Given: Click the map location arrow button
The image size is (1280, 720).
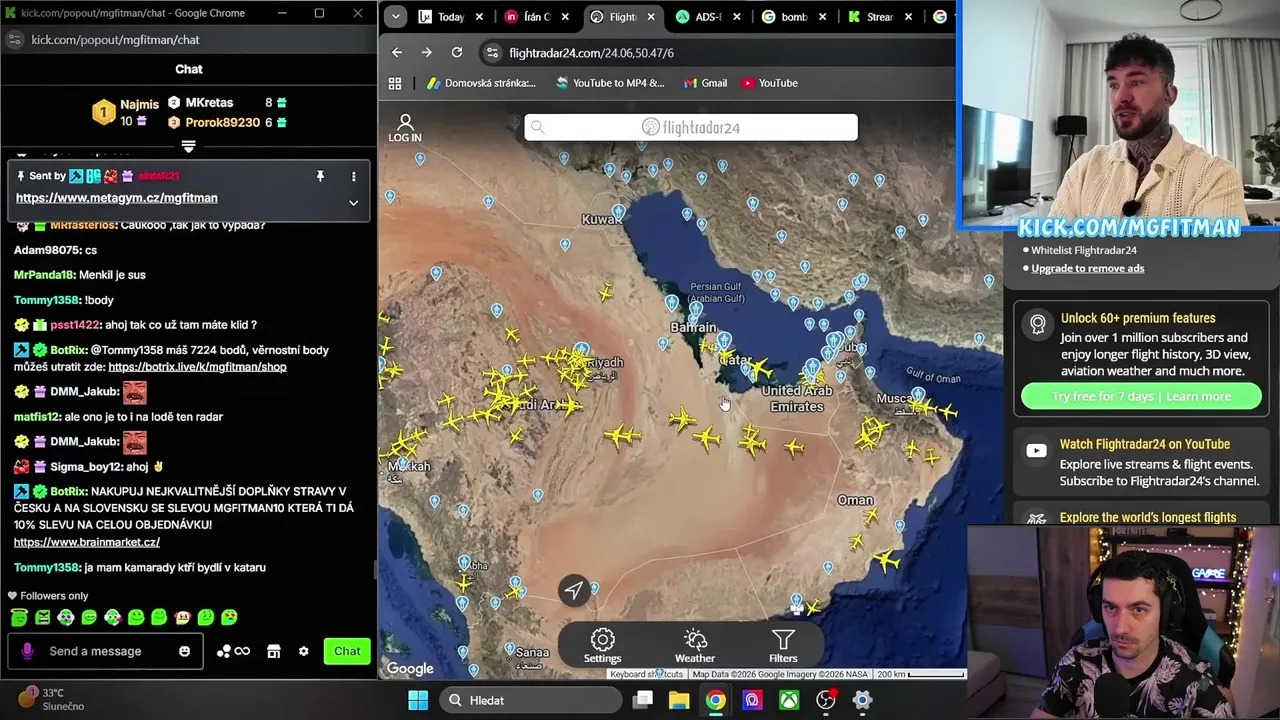Looking at the screenshot, I should point(574,590).
